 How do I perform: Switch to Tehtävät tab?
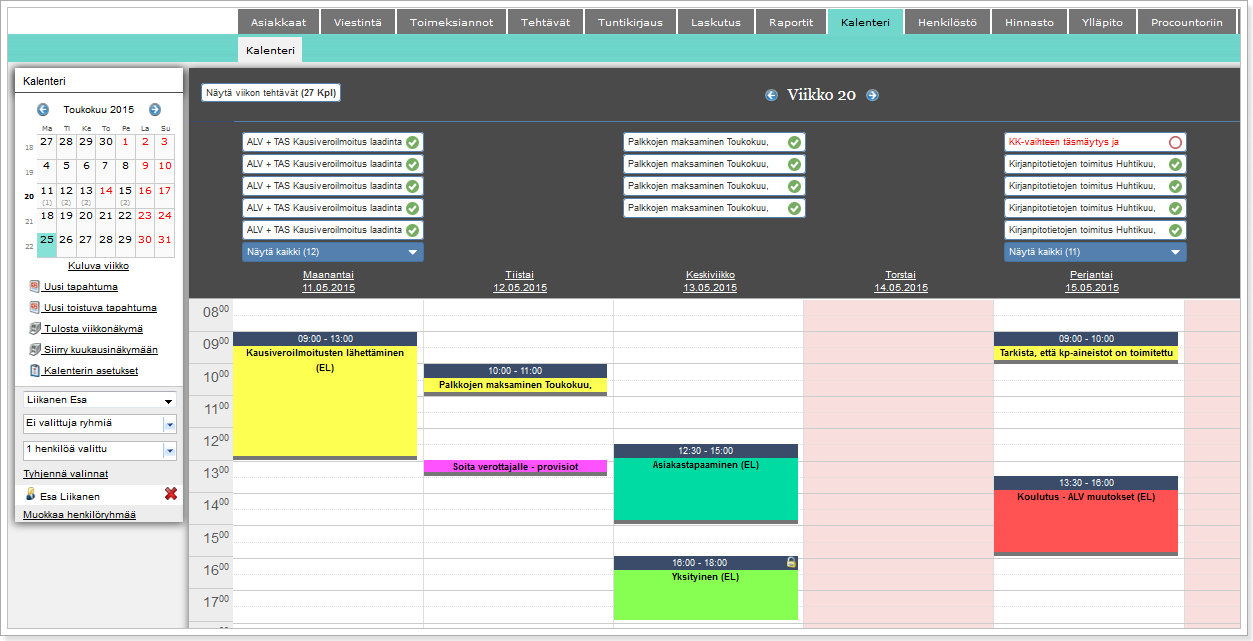[x=546, y=22]
